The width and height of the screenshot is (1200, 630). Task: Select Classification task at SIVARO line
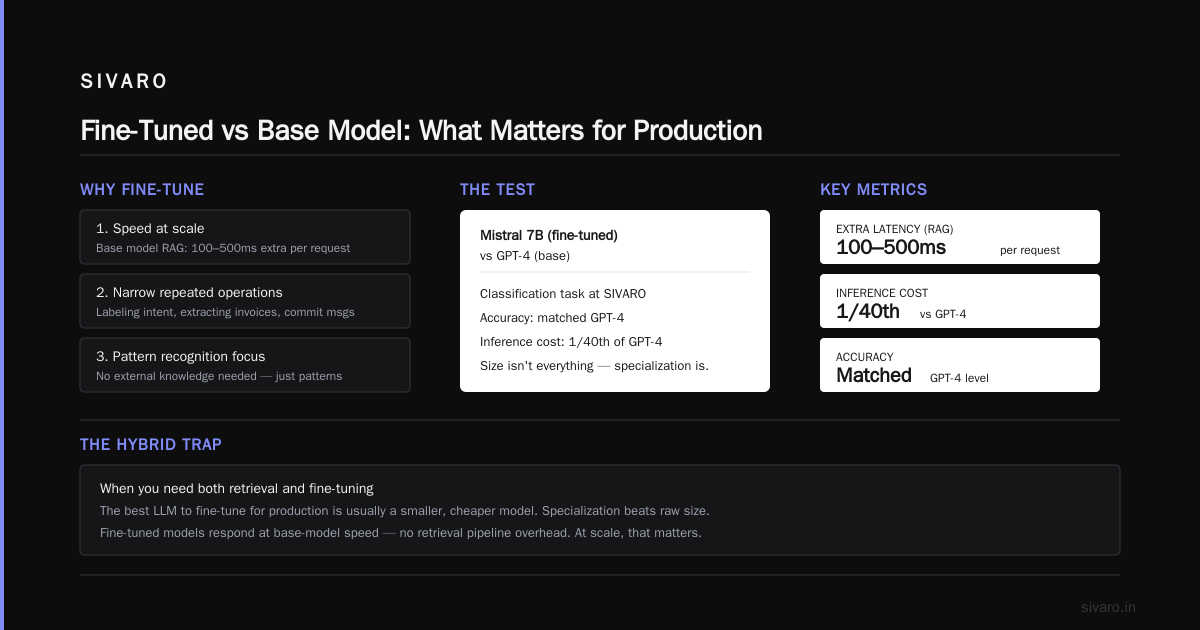click(563, 294)
